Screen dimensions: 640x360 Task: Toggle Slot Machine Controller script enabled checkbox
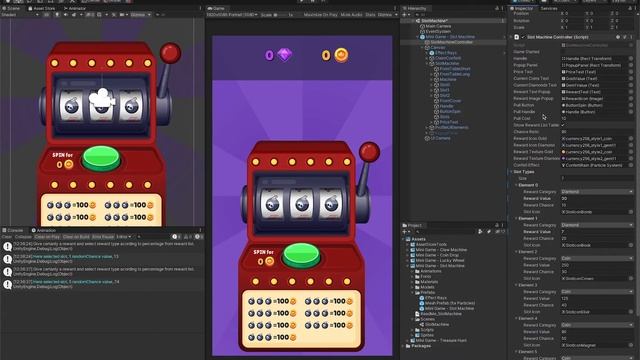point(523,37)
